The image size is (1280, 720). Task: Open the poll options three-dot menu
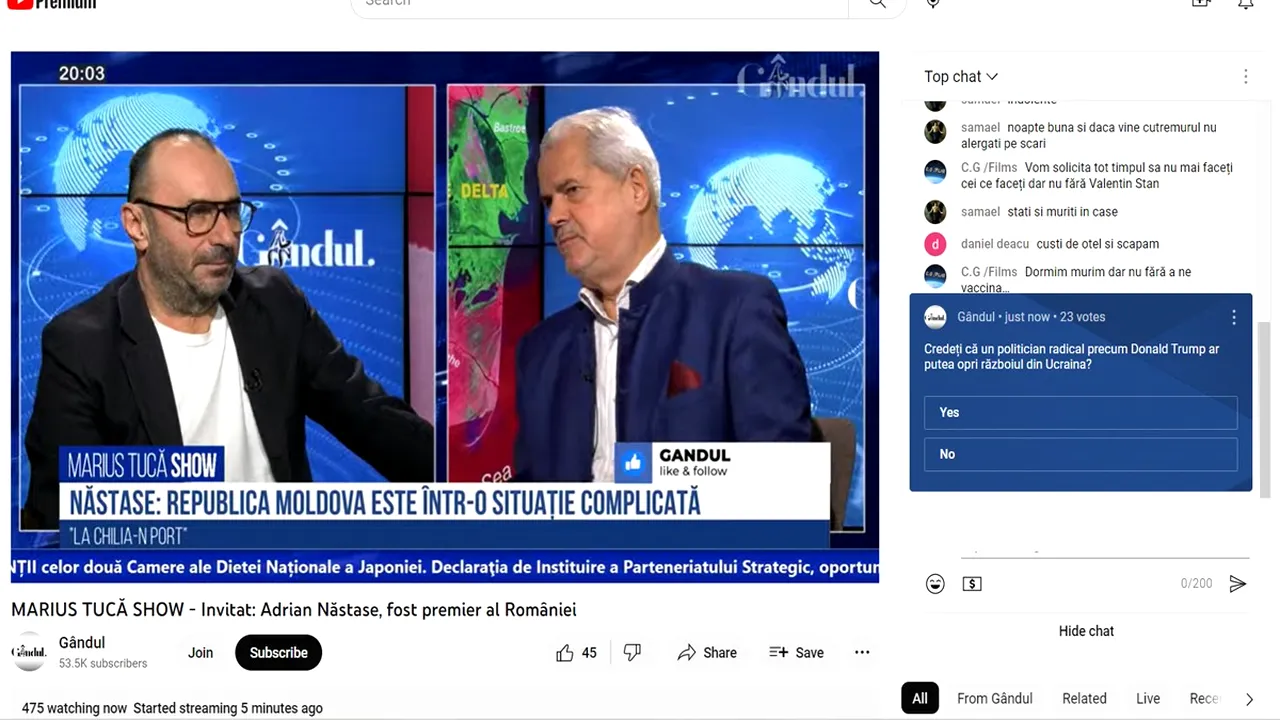[1234, 317]
